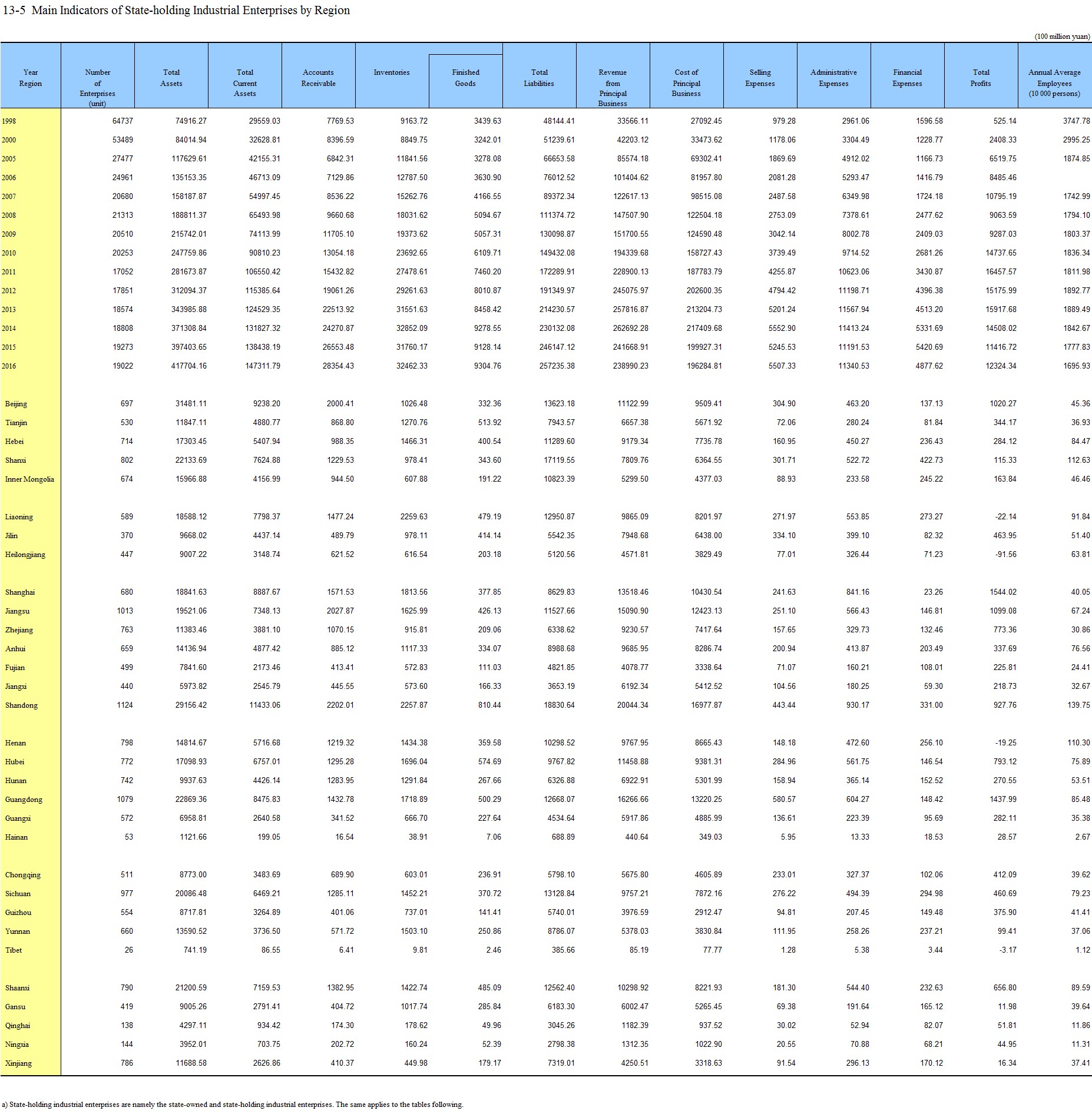Click the Total Assets column header
This screenshot has height=1114, width=1092.
(171, 78)
